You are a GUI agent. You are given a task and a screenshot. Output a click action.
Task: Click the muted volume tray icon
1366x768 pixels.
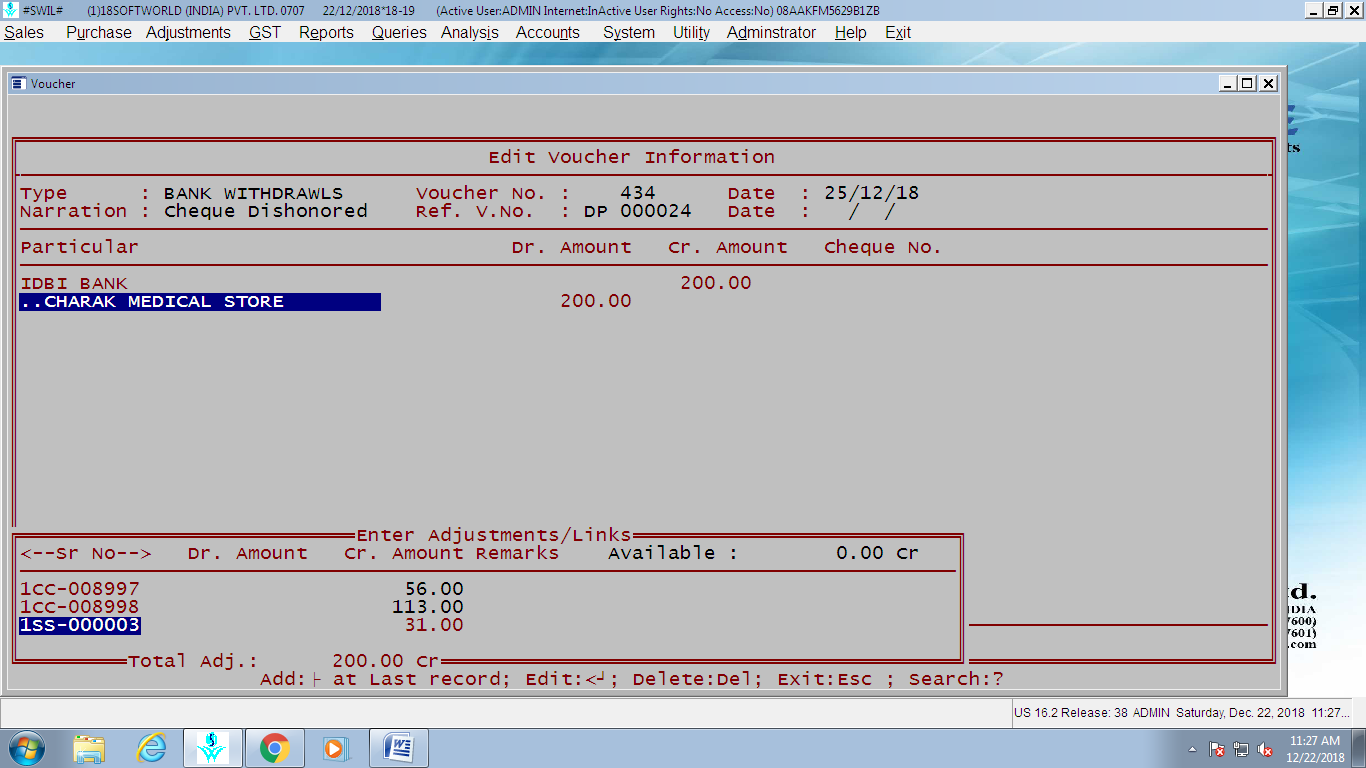pos(1265,749)
